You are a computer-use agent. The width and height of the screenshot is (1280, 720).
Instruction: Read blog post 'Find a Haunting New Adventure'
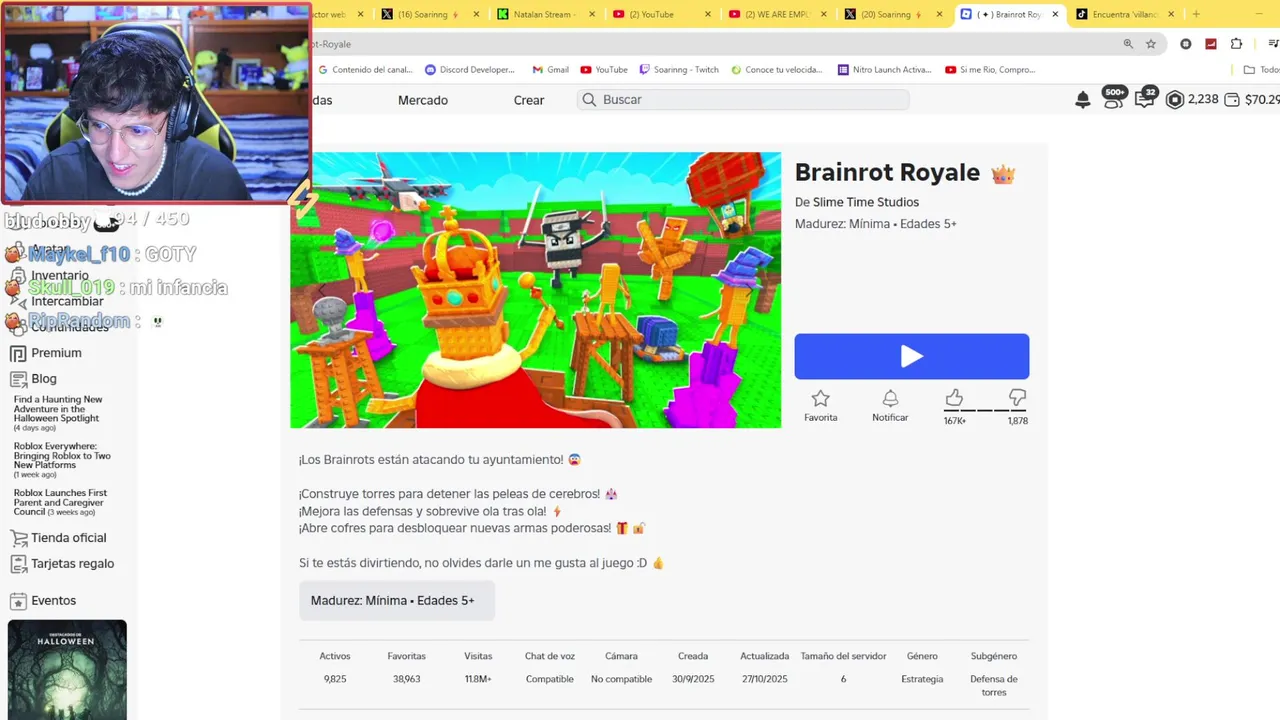click(x=58, y=409)
